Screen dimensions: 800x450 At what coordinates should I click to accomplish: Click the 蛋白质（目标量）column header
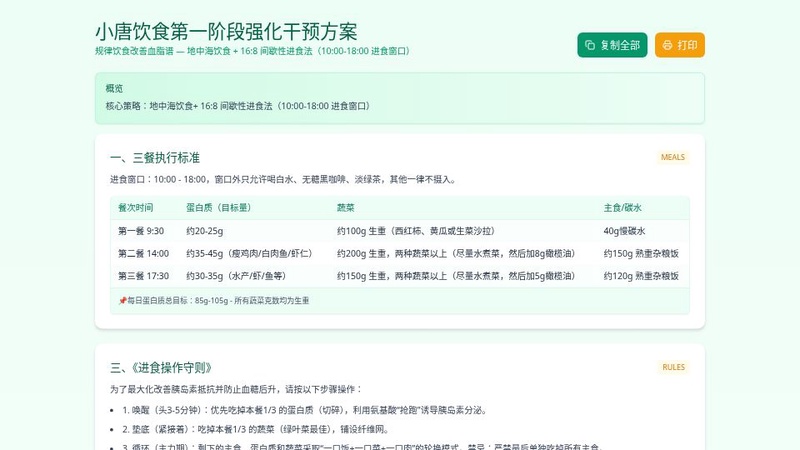point(218,208)
